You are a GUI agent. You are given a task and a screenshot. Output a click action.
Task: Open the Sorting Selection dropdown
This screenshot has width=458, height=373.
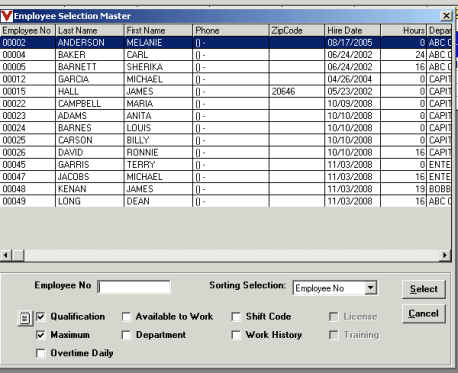coord(370,288)
